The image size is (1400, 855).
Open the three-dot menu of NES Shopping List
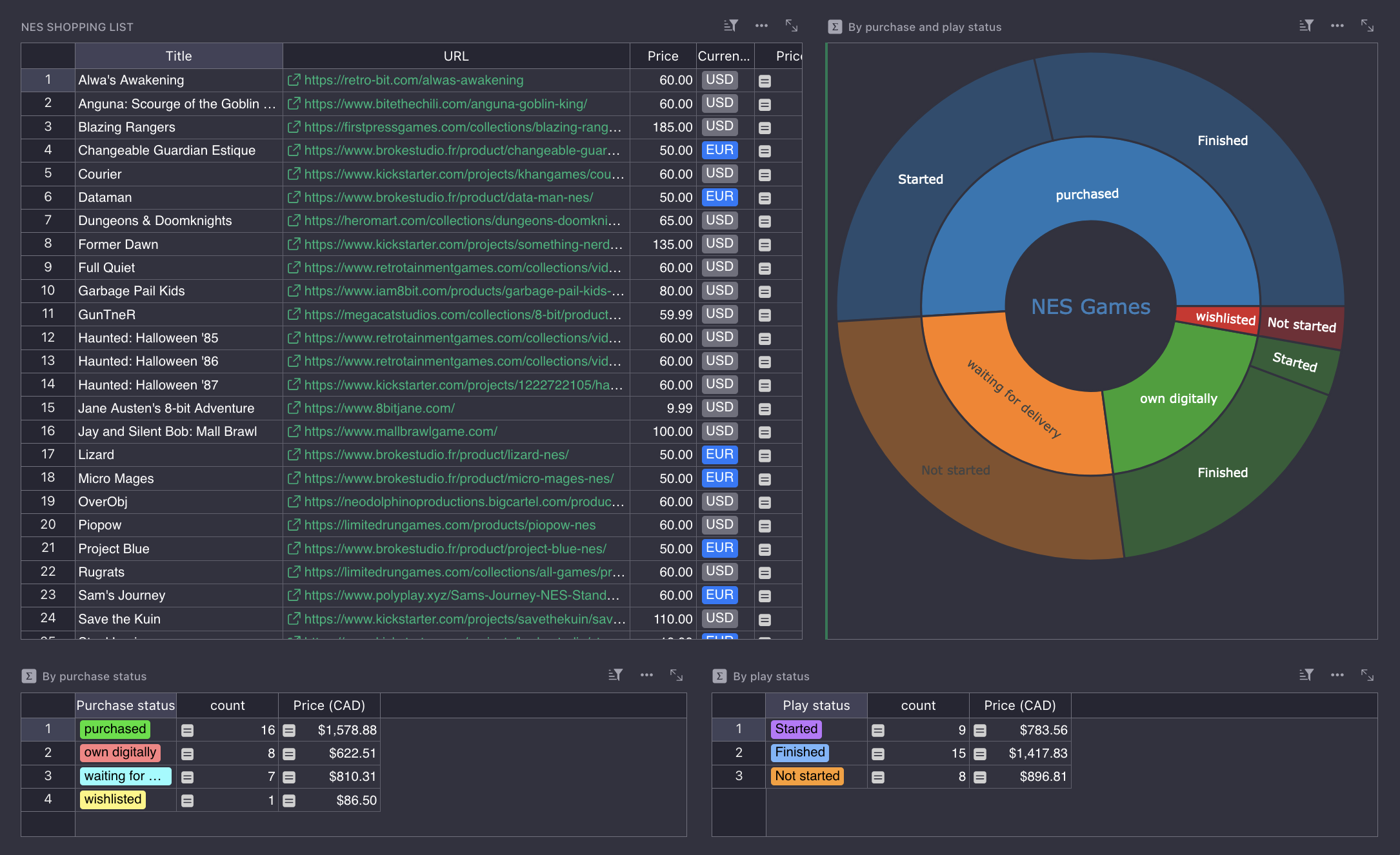click(761, 26)
